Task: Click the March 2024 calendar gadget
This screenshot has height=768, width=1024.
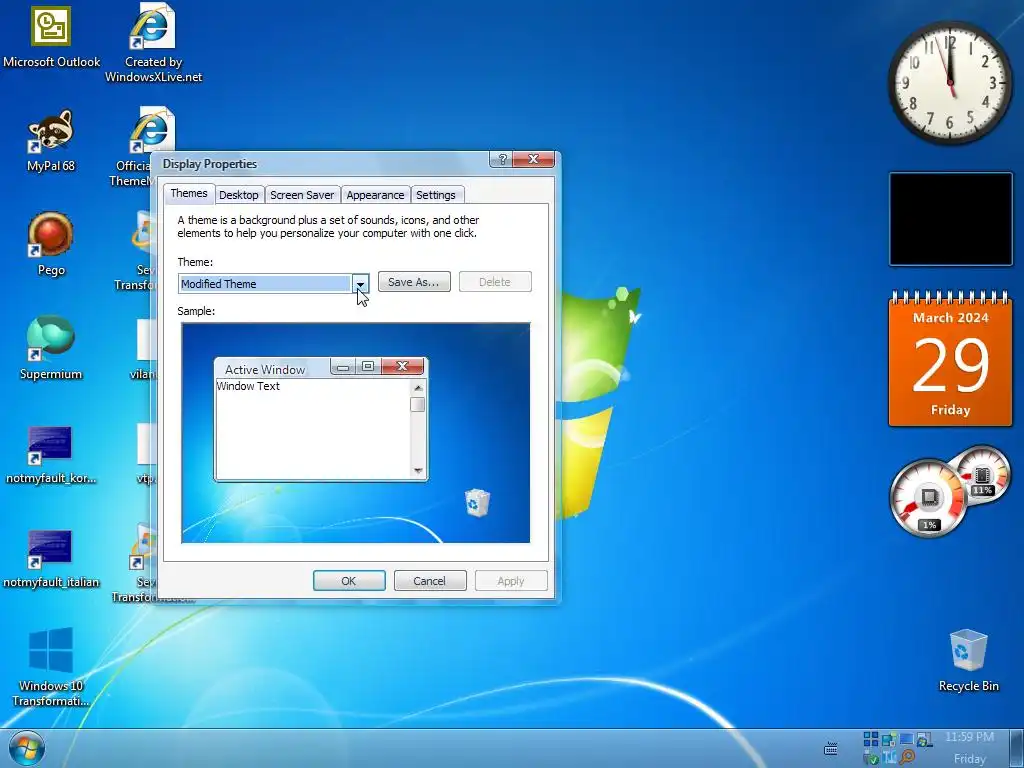Action: click(x=950, y=360)
